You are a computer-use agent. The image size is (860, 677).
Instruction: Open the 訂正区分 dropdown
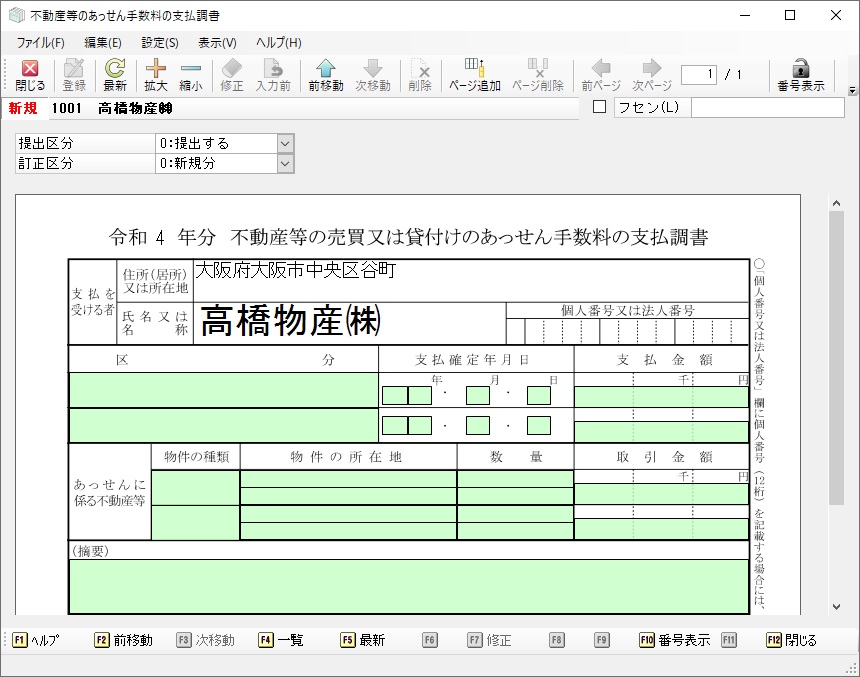pyautogui.click(x=285, y=163)
